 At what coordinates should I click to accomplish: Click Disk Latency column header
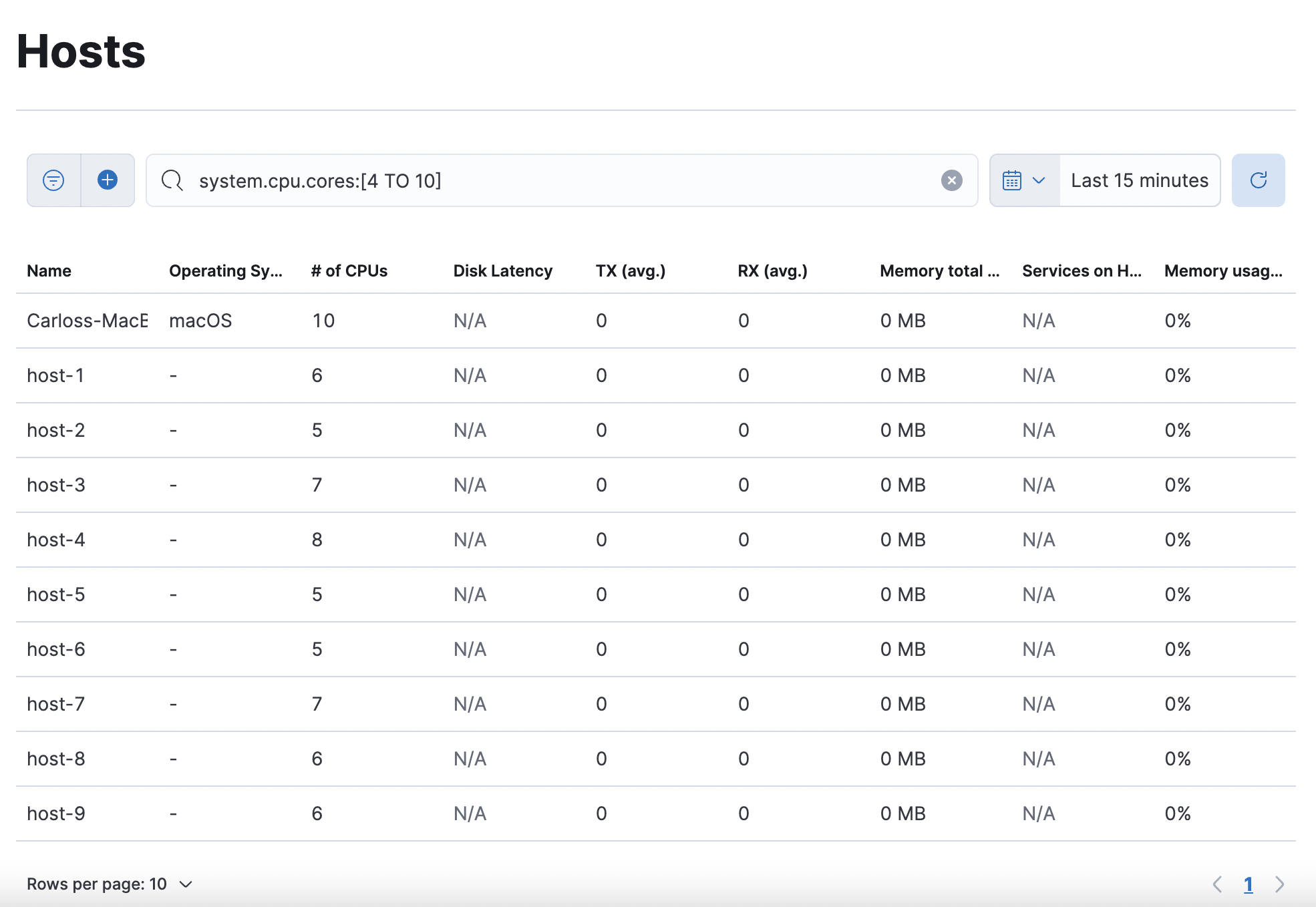[x=502, y=270]
